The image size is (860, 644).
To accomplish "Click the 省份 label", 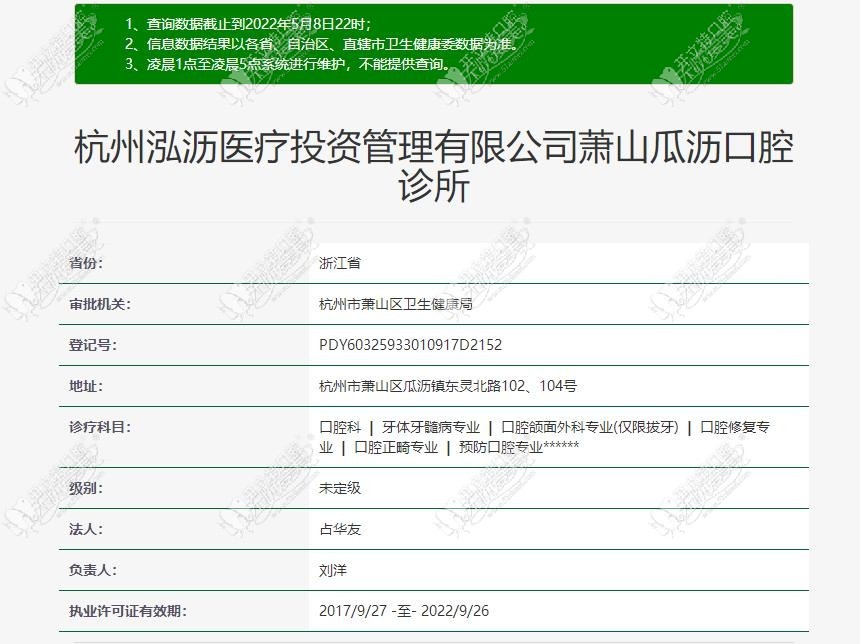I will pyautogui.click(x=86, y=263).
